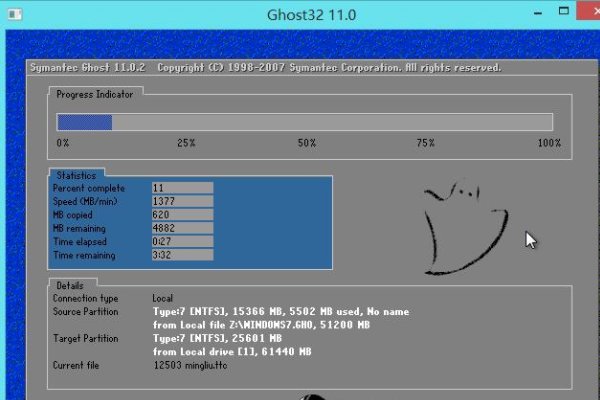
Task: Click the Current file label
Action: [x=76, y=365]
